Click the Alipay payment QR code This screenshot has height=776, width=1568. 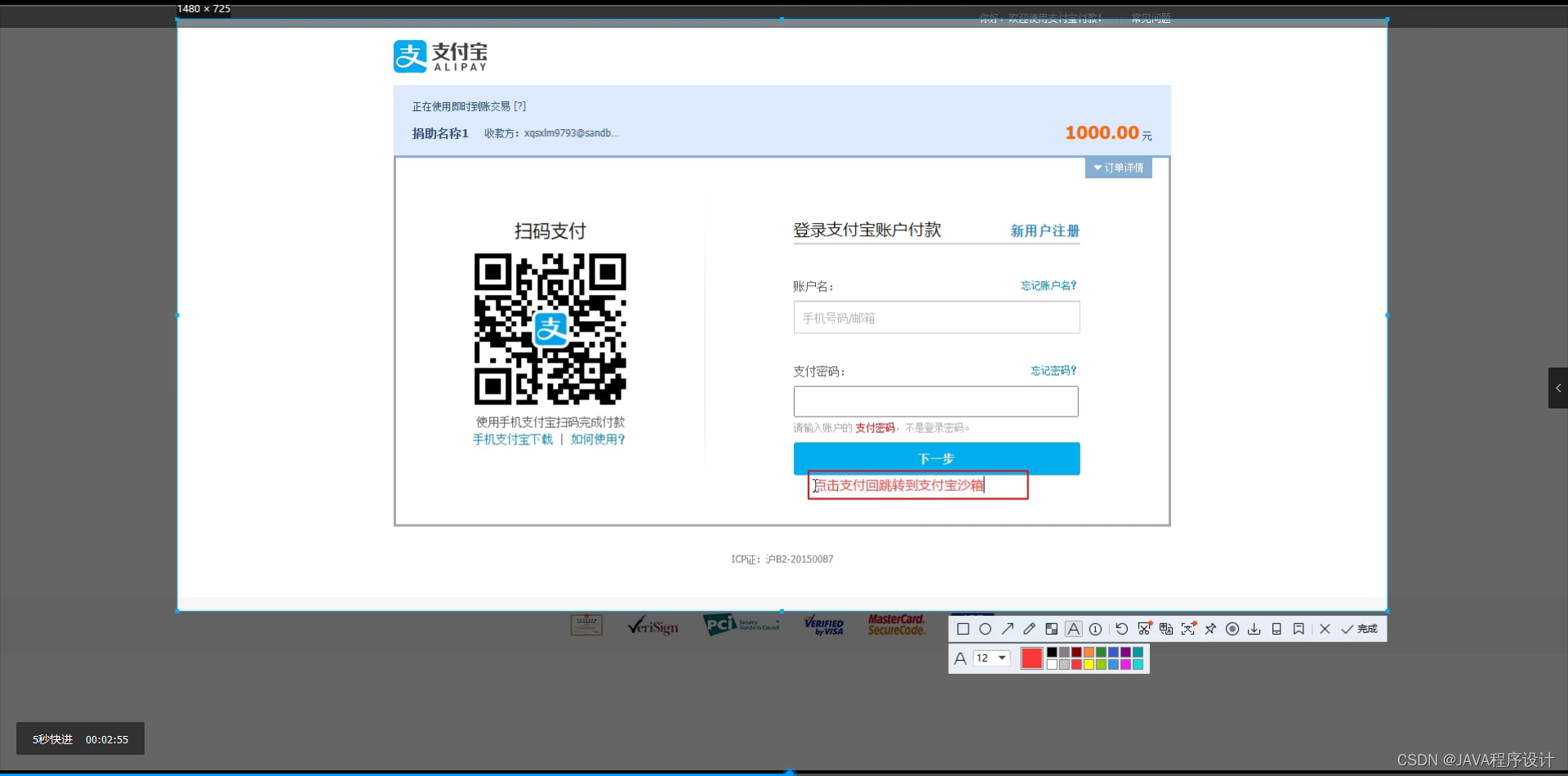550,329
